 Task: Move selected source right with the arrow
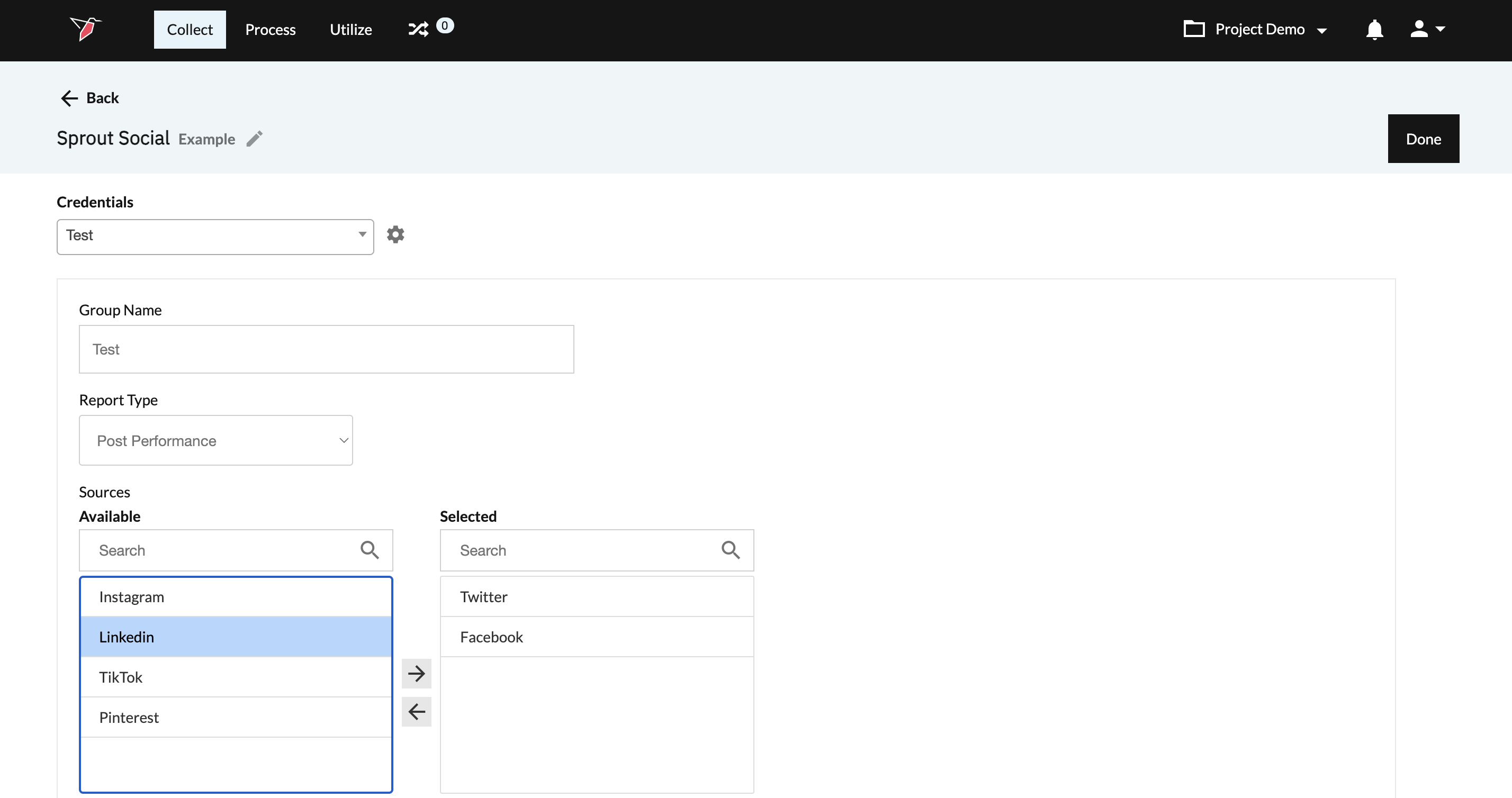point(416,673)
